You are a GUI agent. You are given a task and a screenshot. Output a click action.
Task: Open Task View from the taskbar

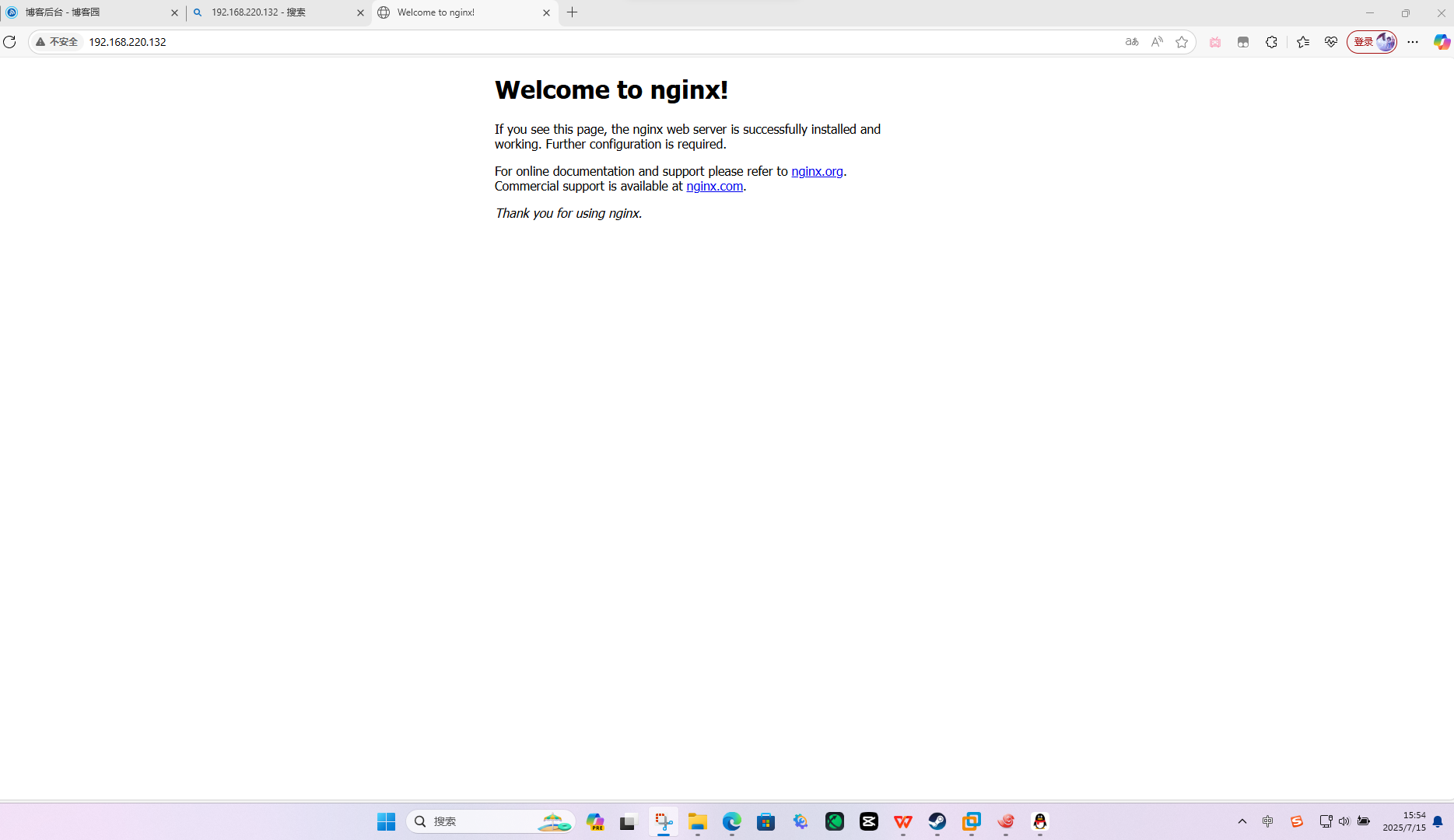tap(628, 821)
